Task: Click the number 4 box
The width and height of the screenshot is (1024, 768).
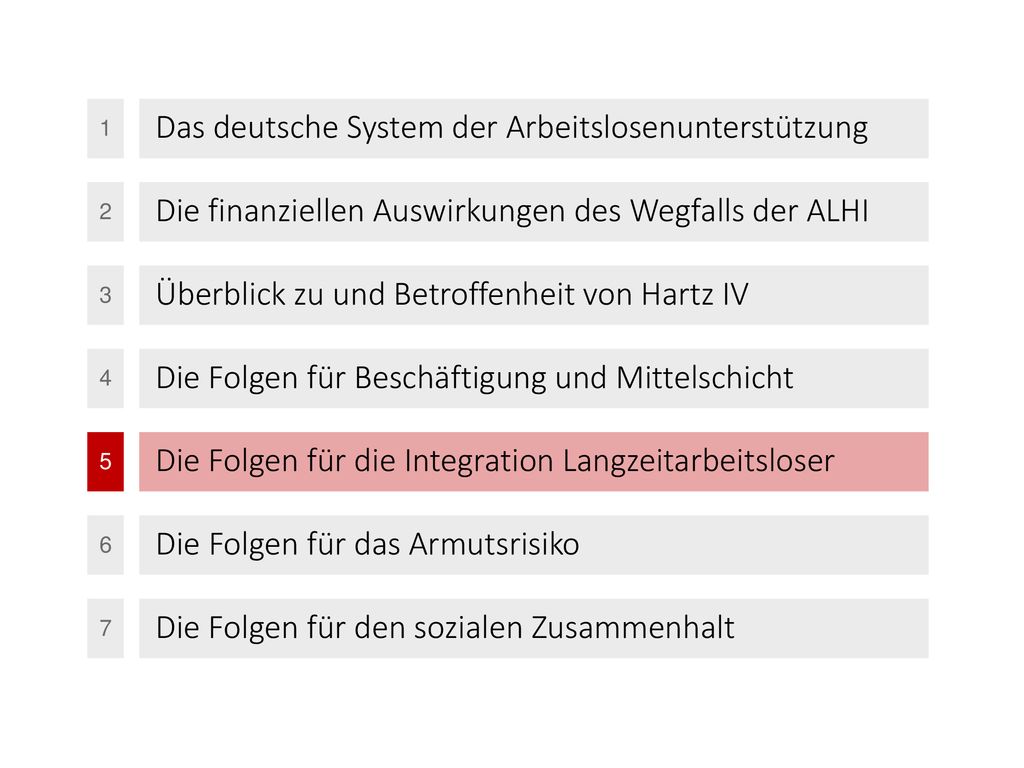Action: 105,378
